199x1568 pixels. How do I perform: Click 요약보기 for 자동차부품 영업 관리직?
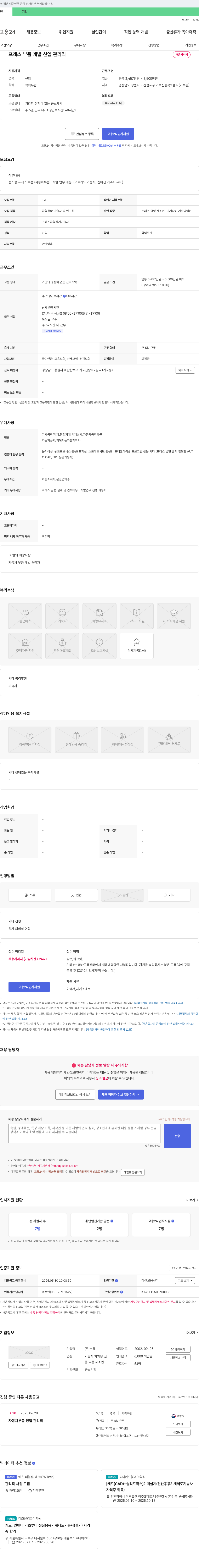coord(178,1424)
